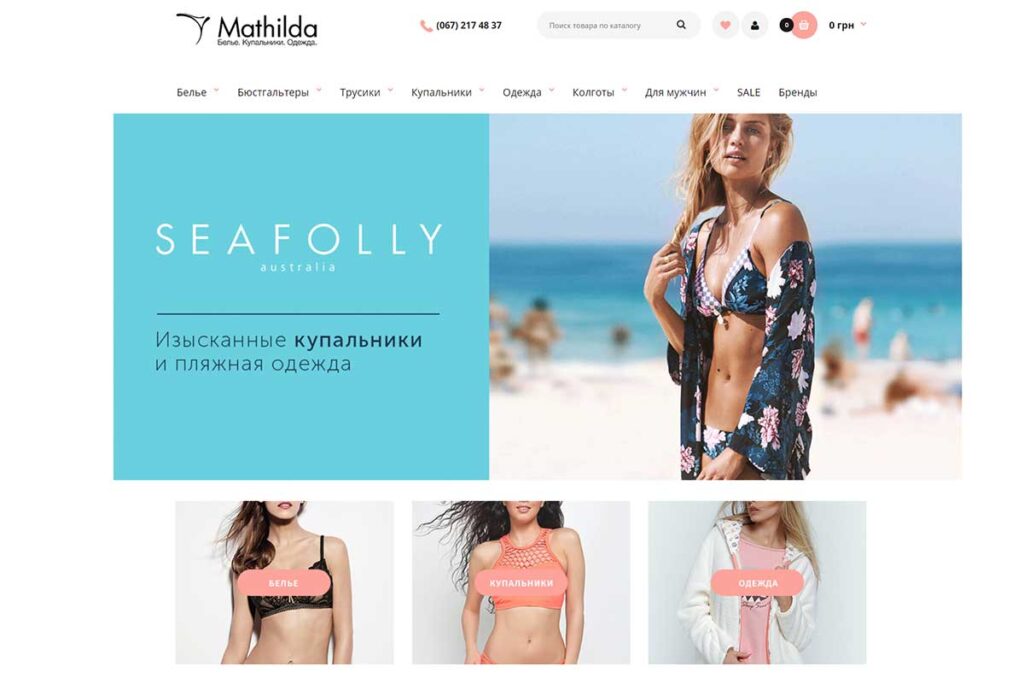Open the Колготы menu item
Screen dimensions: 1024x683
(x=593, y=93)
